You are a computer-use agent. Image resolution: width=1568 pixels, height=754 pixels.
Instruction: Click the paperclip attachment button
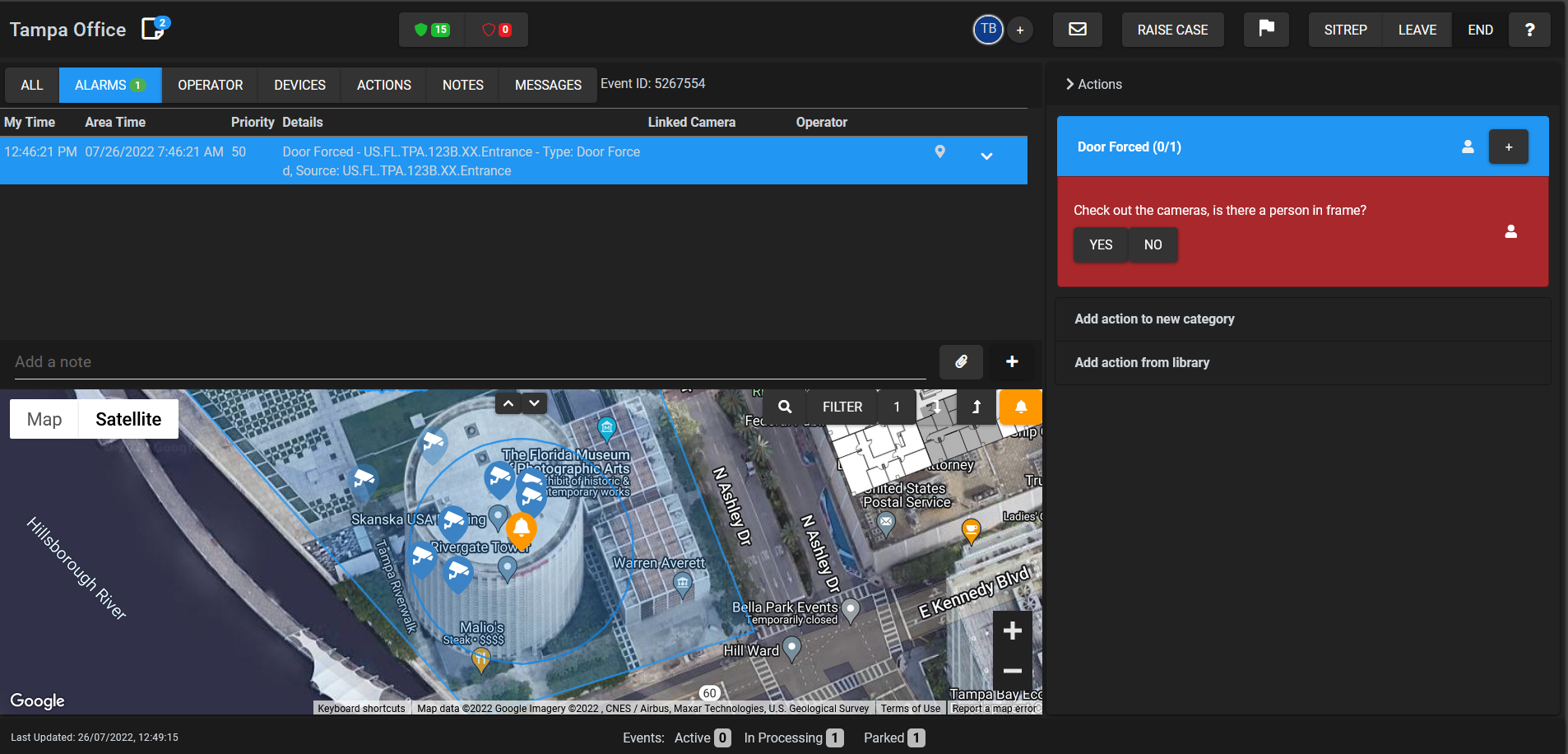(x=961, y=361)
